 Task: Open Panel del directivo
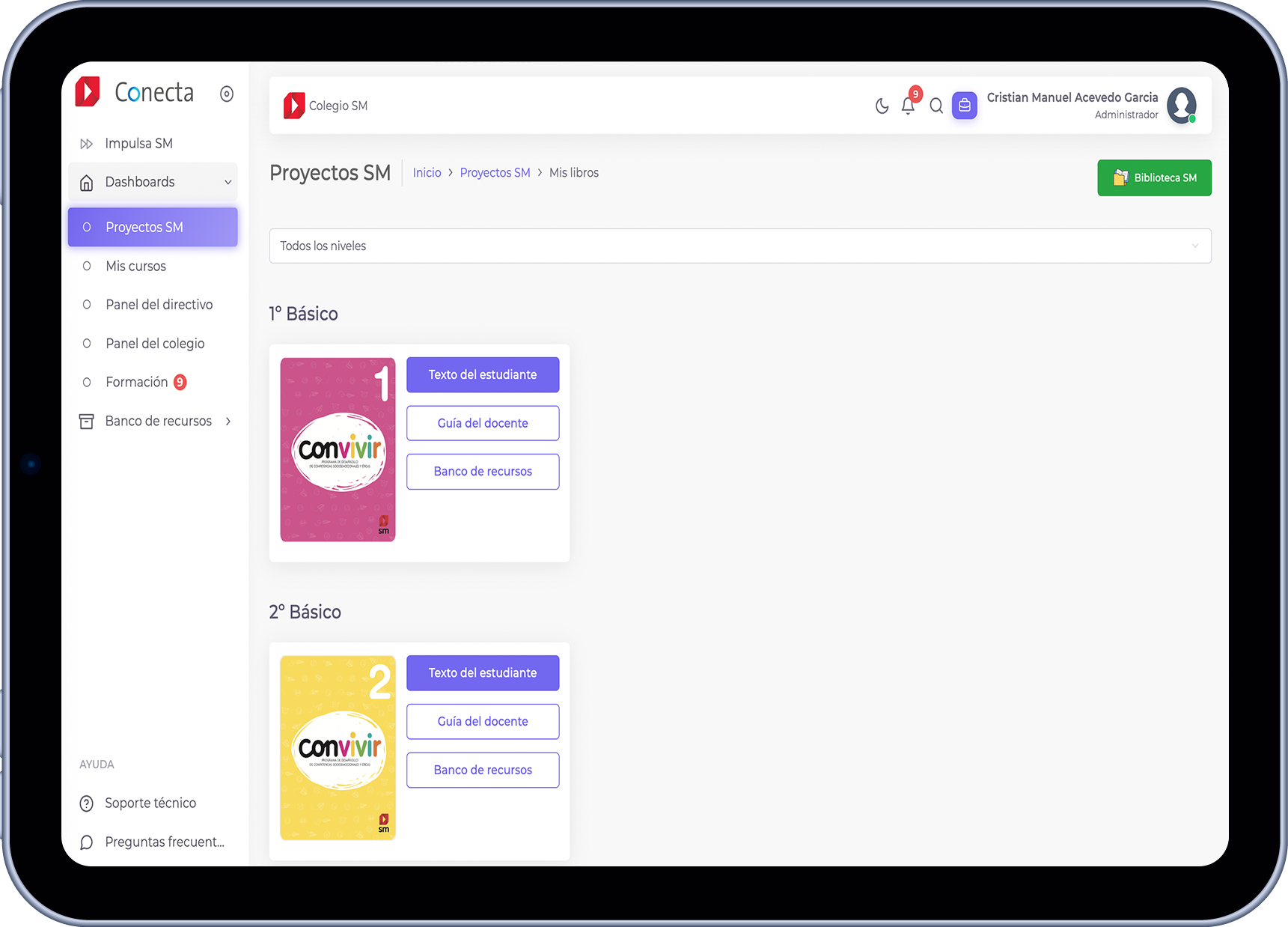click(153, 305)
